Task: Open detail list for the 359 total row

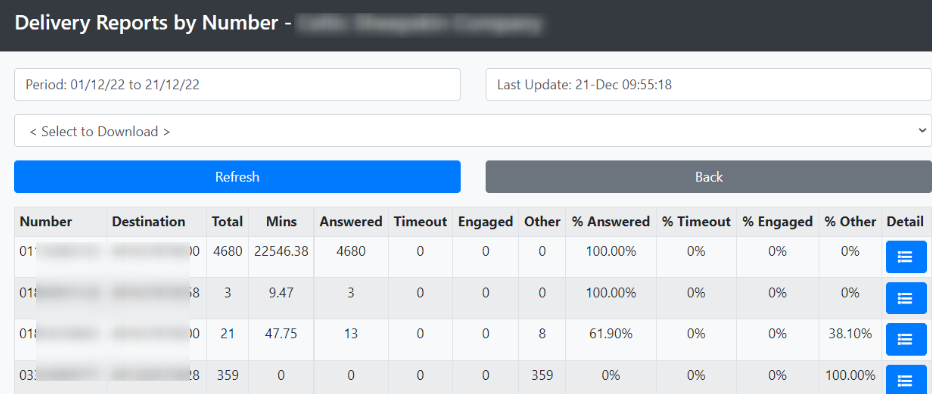Action: (x=906, y=379)
